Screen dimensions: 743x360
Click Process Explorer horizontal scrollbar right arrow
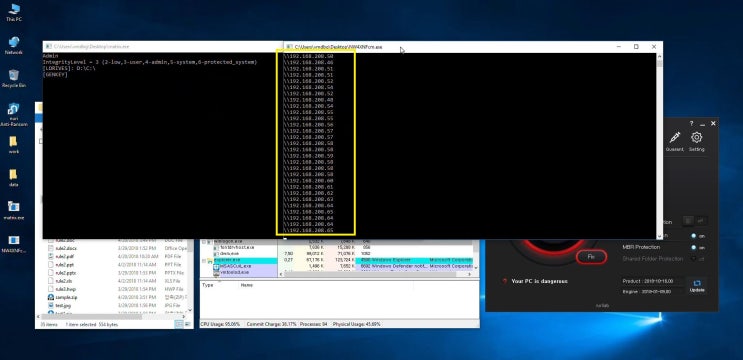click(x=470, y=274)
